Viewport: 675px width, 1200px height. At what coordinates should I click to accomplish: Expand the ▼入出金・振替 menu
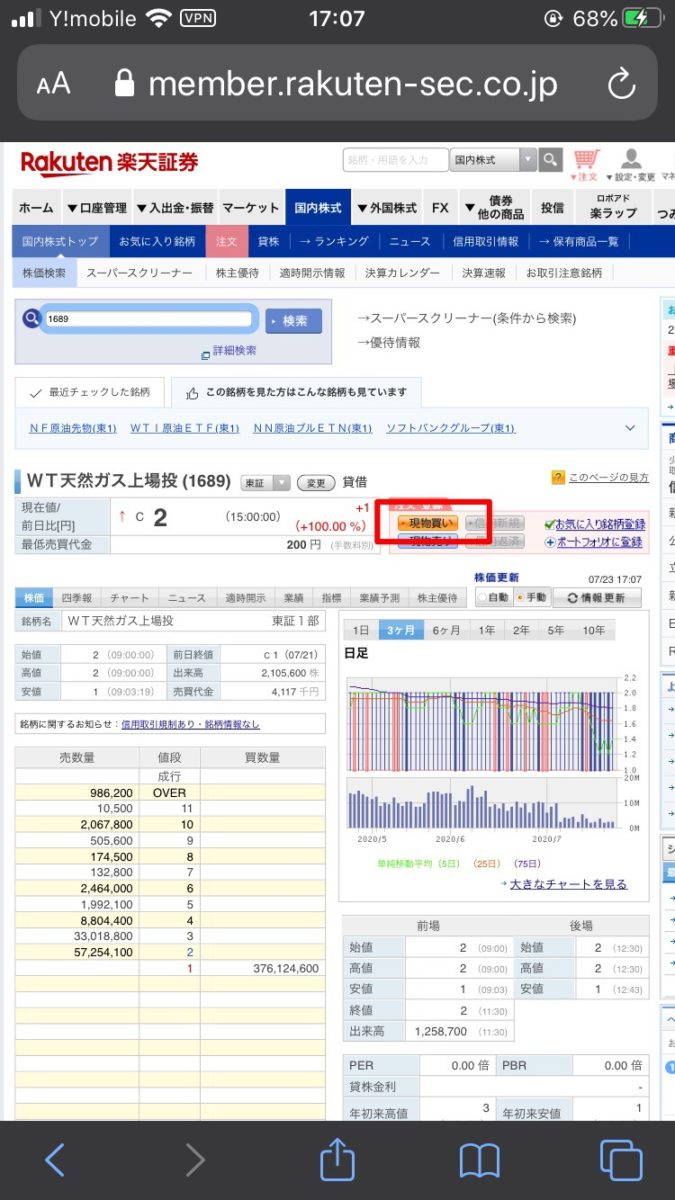click(x=175, y=208)
